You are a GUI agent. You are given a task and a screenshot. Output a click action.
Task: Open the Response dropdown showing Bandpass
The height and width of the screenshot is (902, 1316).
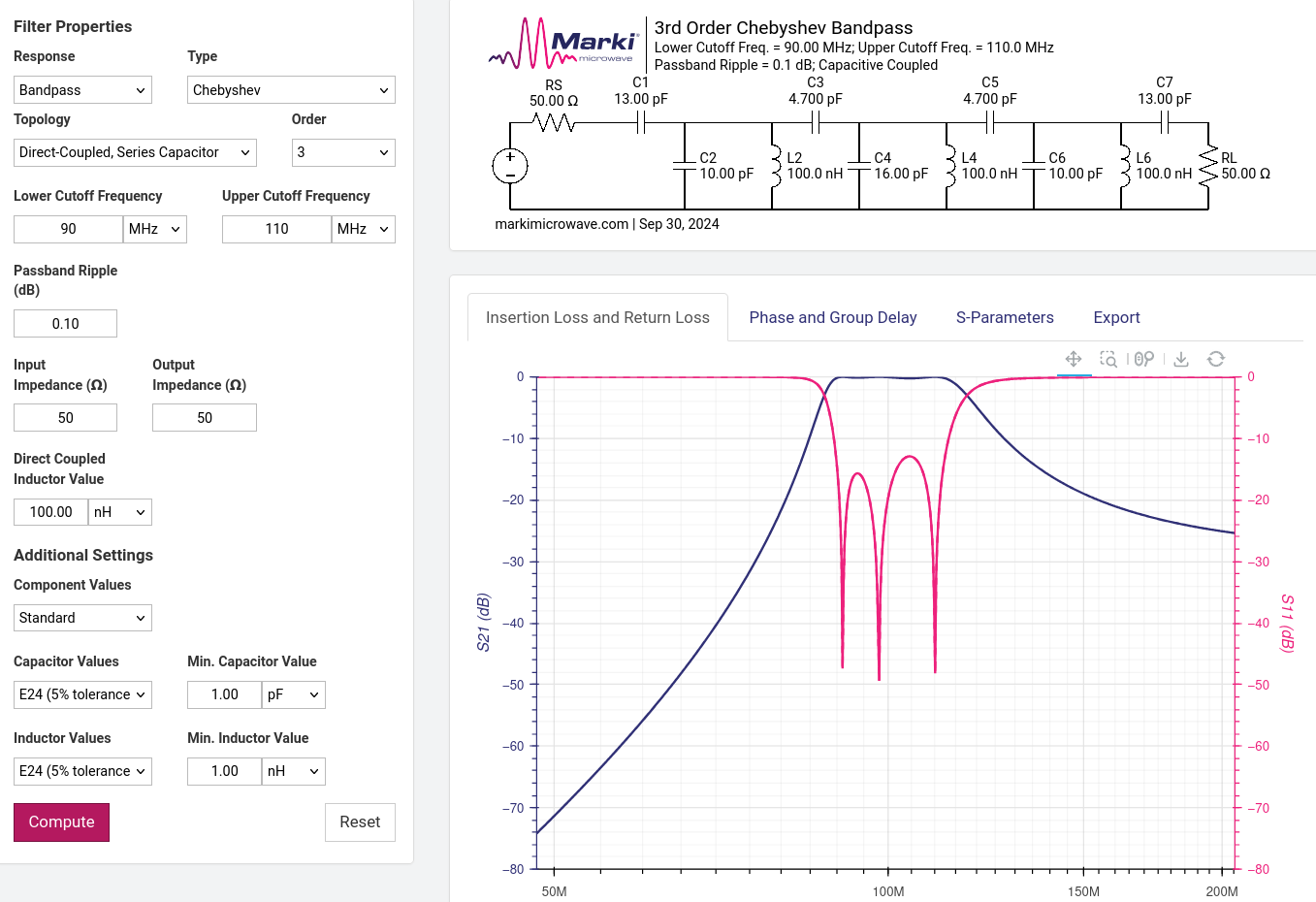pyautogui.click(x=83, y=90)
